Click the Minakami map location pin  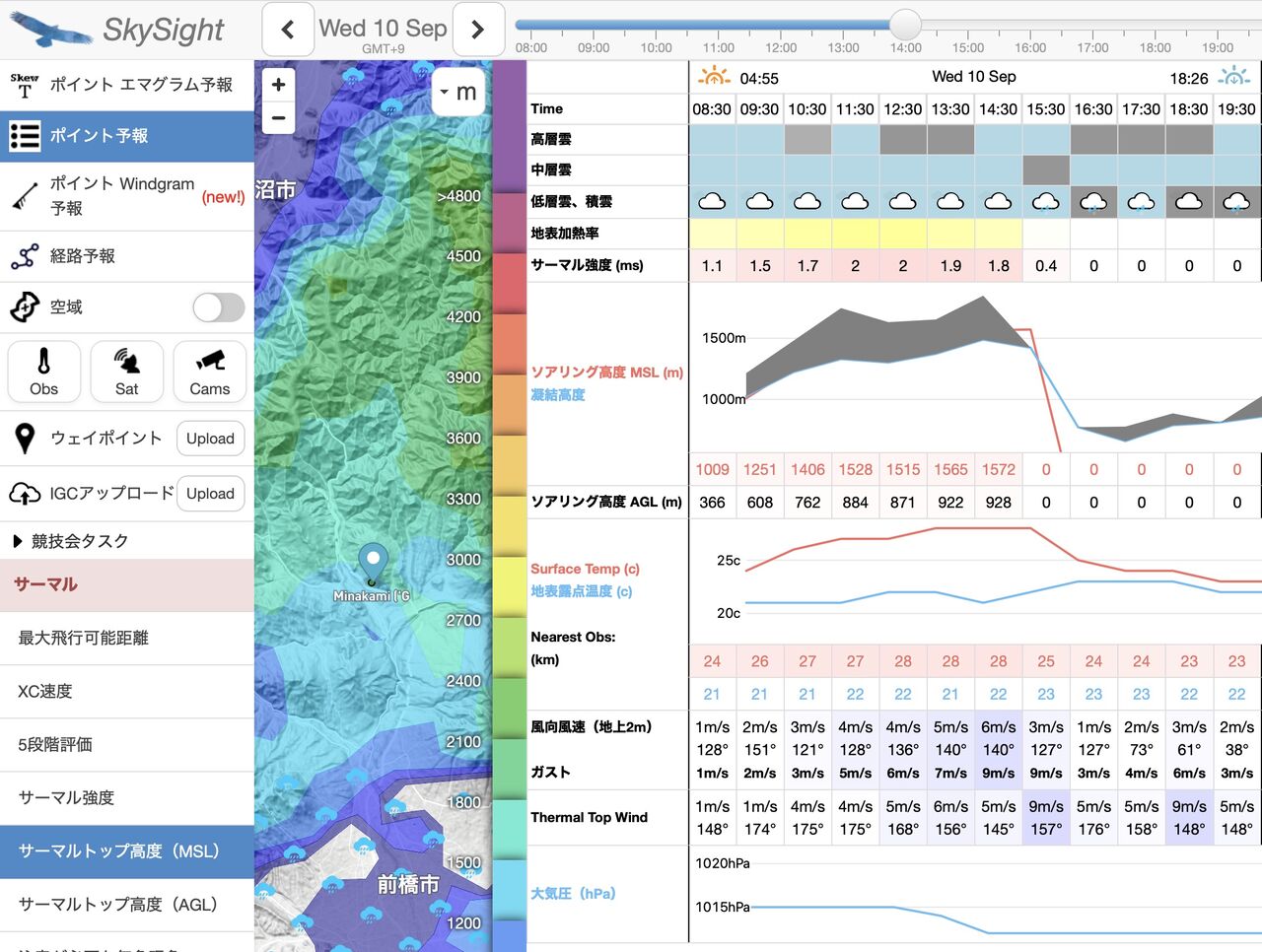coord(372,563)
